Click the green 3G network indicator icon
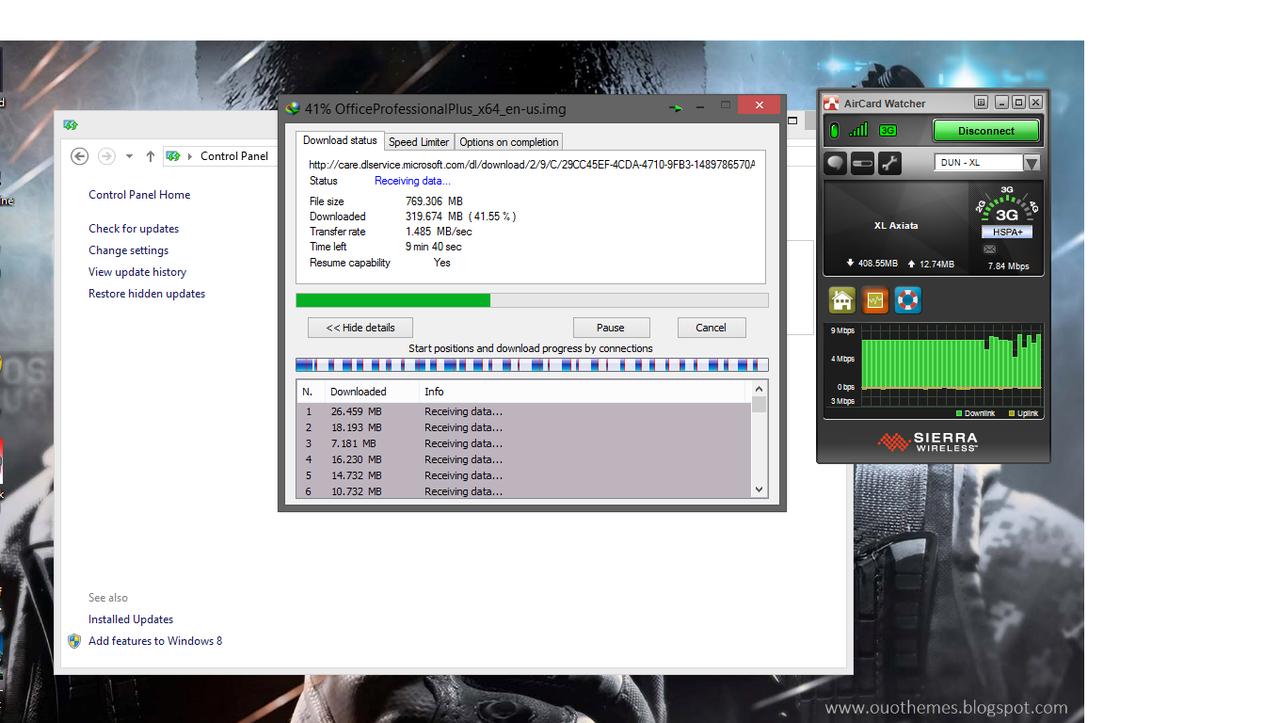 click(x=887, y=131)
